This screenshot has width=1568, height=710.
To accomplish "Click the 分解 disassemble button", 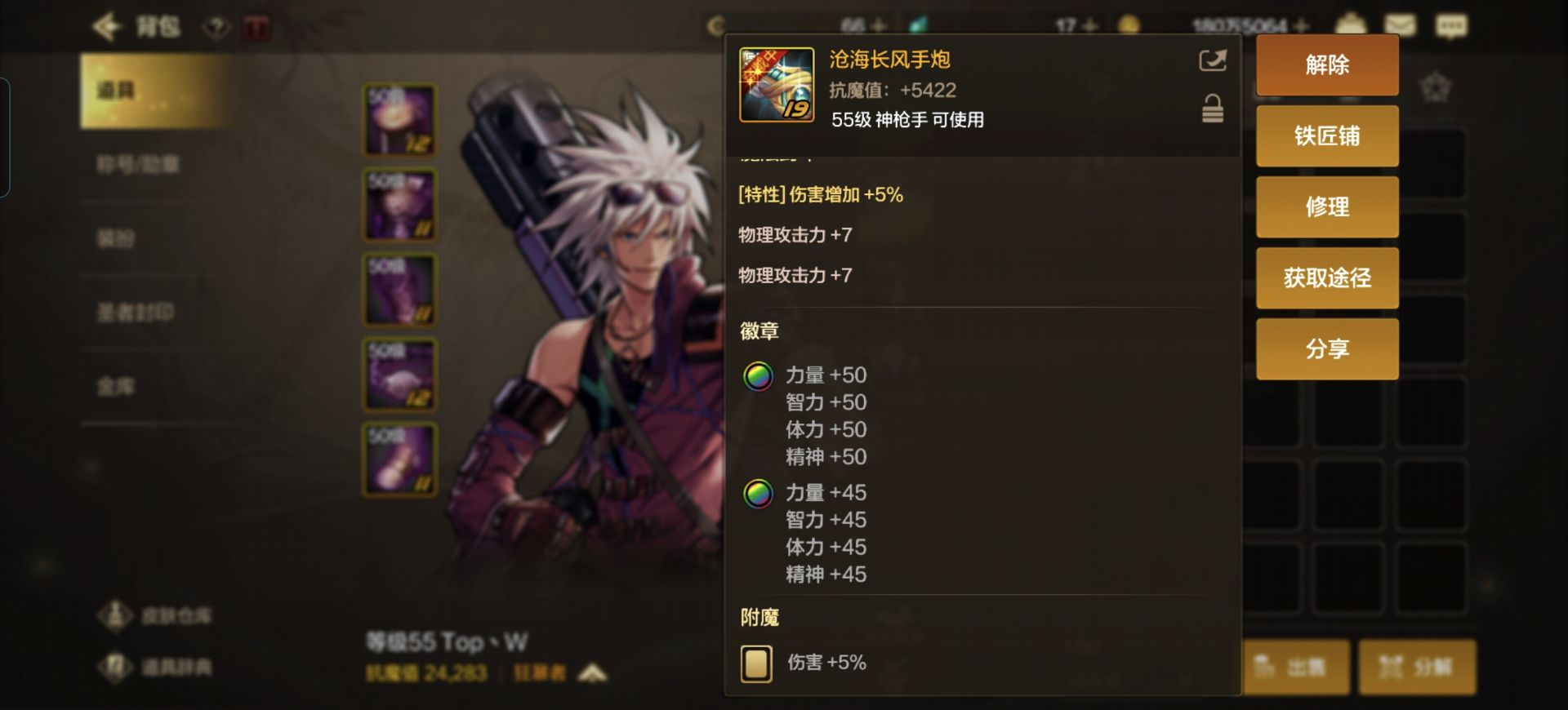I will (x=1417, y=668).
